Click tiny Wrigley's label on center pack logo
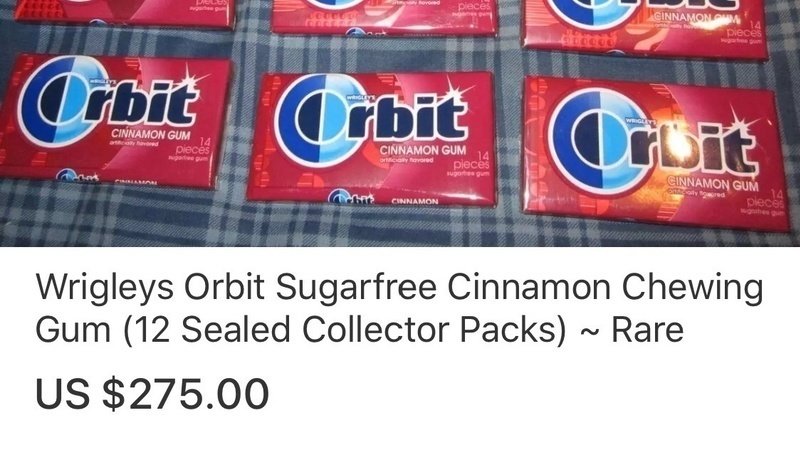The height and width of the screenshot is (450, 800). coord(360,96)
